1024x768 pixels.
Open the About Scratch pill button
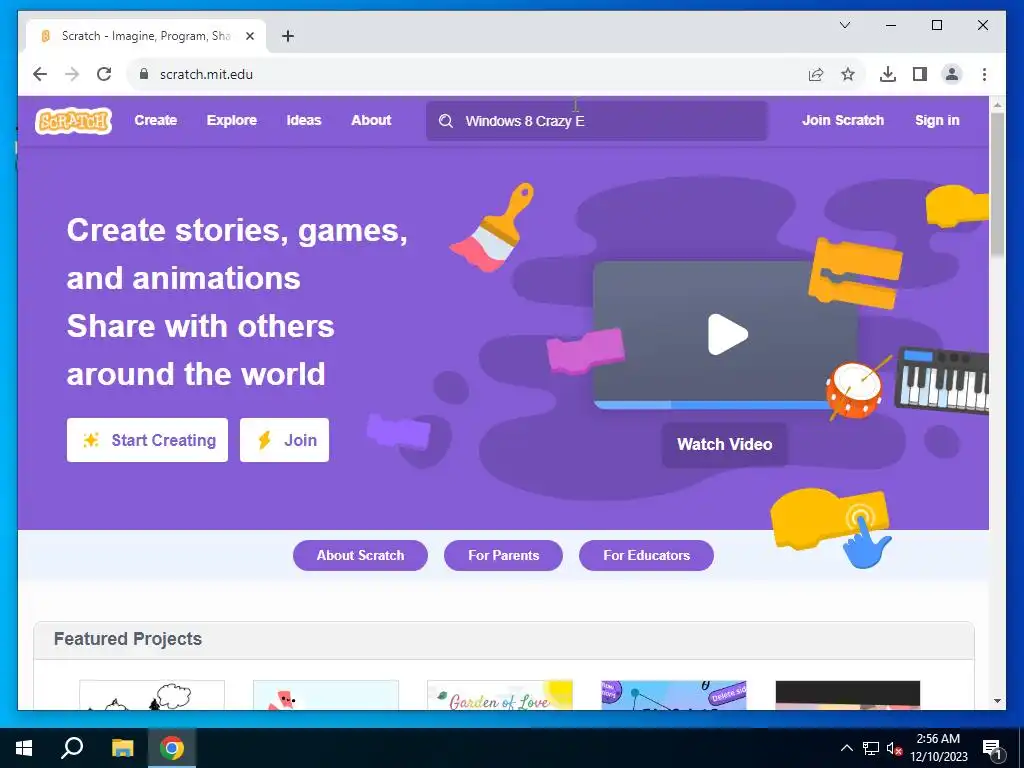pos(360,555)
